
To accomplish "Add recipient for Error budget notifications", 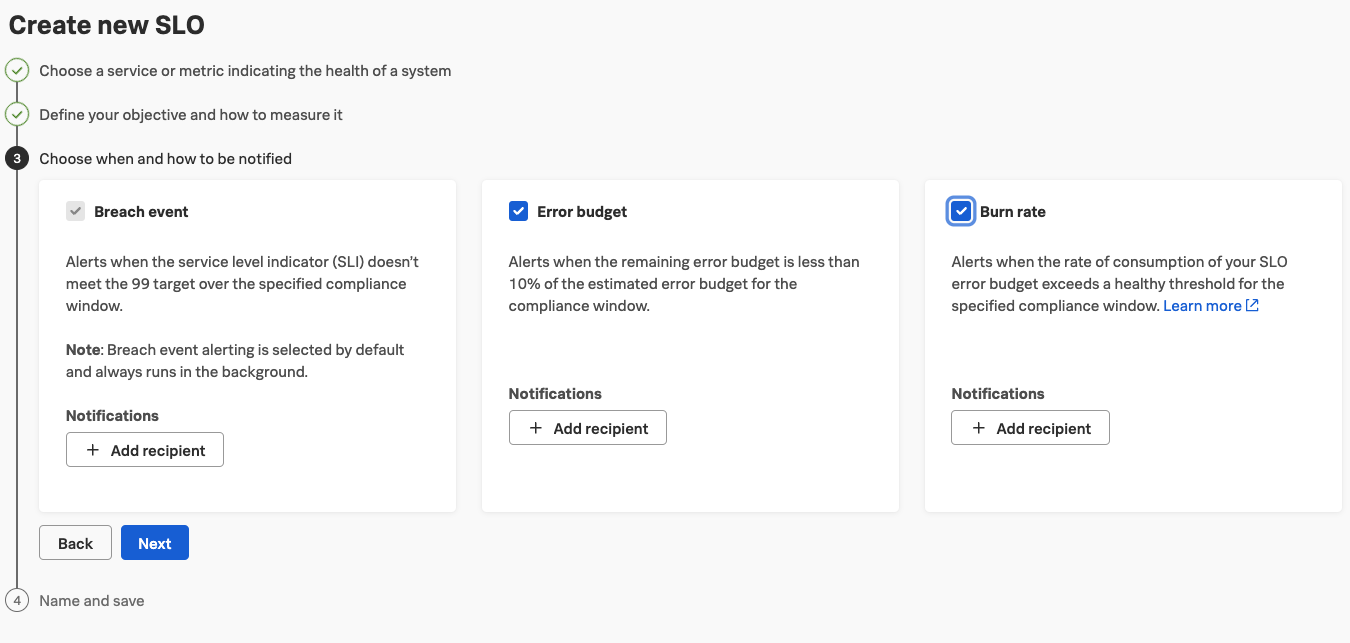I will (588, 428).
